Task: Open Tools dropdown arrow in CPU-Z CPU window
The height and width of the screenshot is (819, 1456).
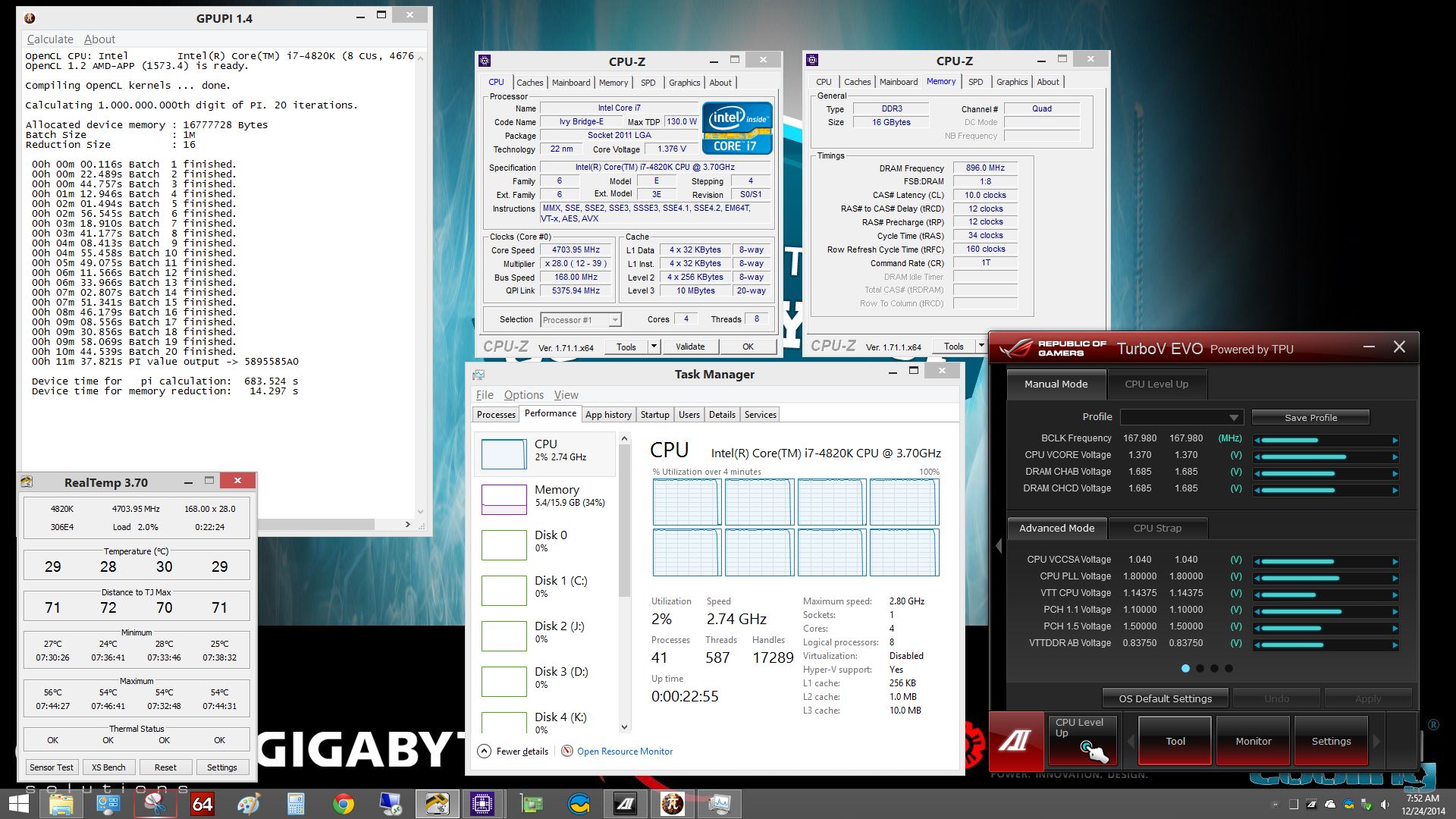Action: coord(654,347)
